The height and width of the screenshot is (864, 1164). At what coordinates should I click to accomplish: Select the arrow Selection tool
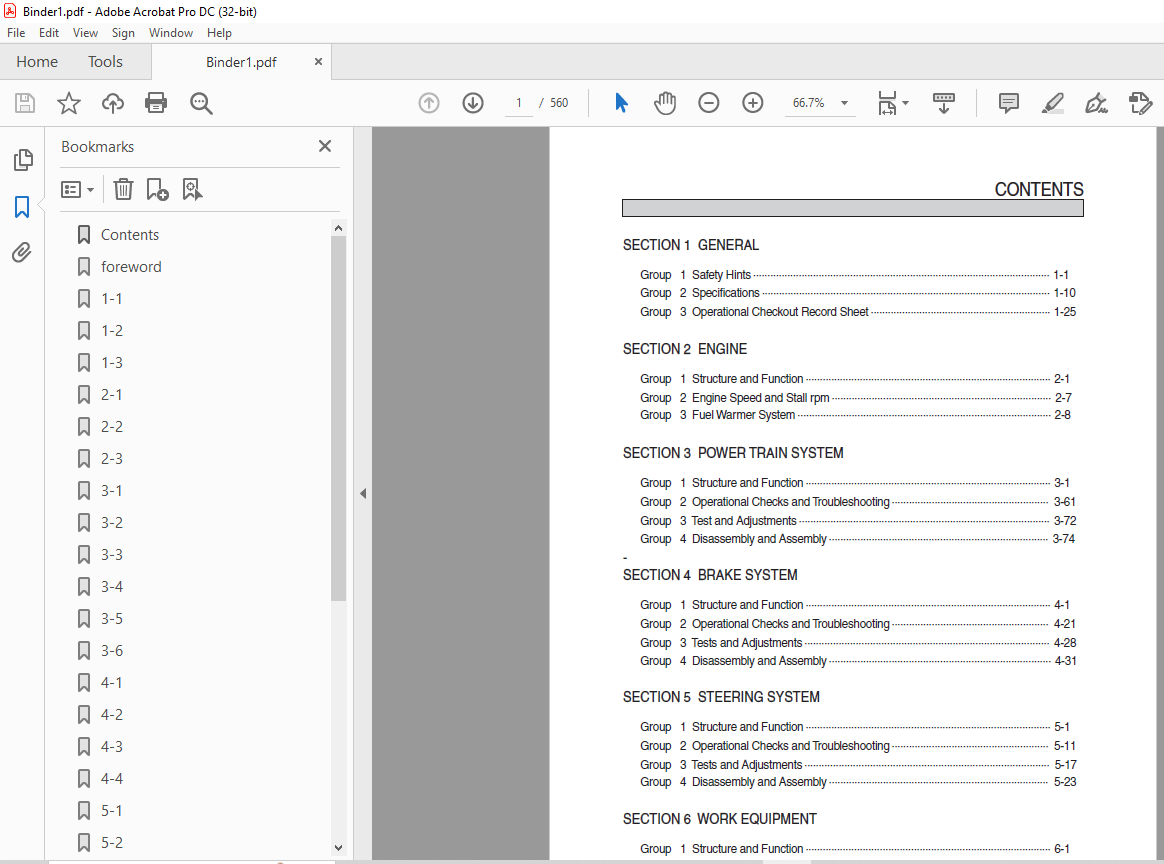[x=621, y=102]
